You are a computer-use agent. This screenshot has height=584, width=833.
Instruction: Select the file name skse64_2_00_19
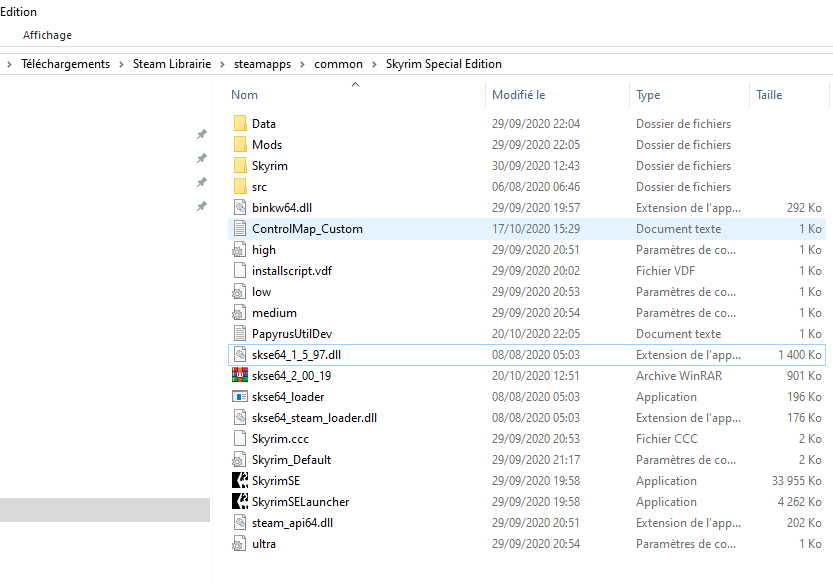[x=291, y=376]
